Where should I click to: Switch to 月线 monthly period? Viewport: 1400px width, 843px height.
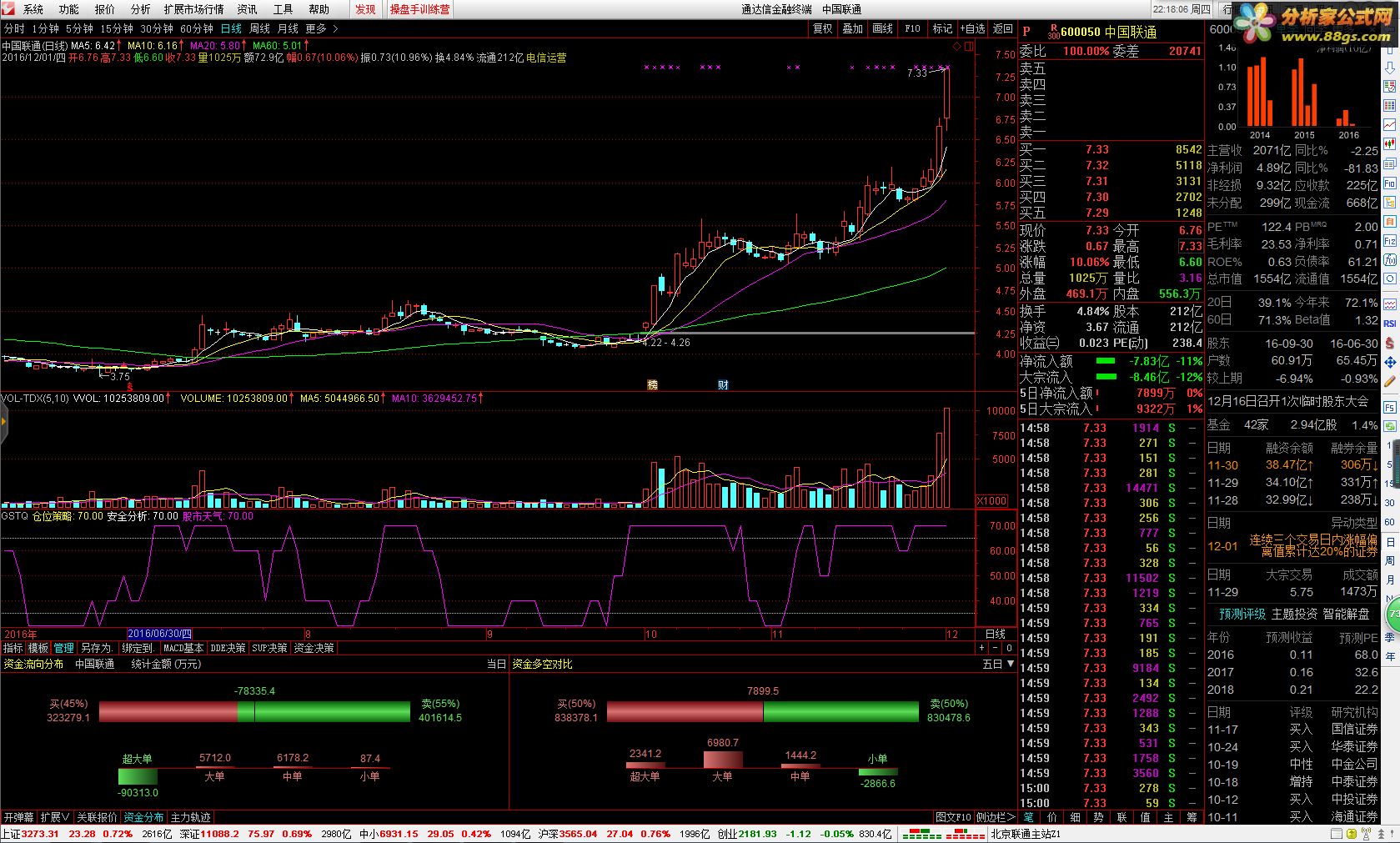pyautogui.click(x=288, y=28)
